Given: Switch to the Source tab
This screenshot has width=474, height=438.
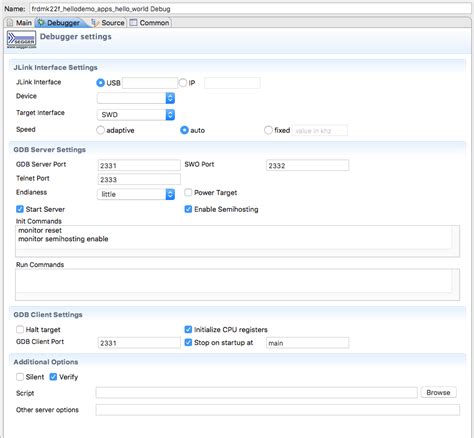Looking at the screenshot, I should pos(108,23).
